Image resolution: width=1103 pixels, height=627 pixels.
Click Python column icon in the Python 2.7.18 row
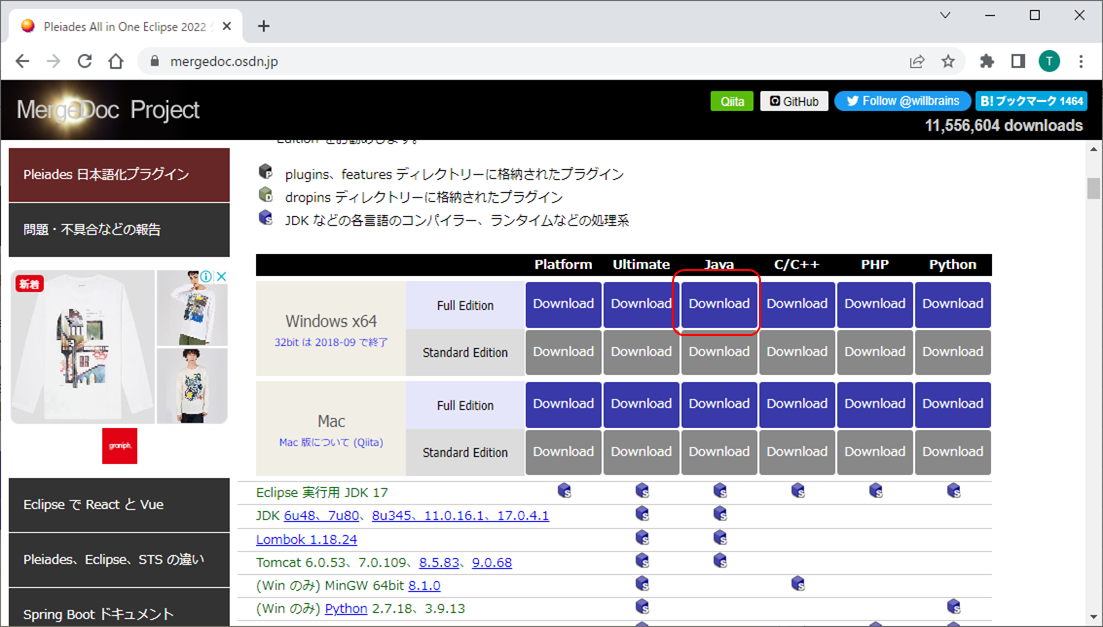pos(954,607)
